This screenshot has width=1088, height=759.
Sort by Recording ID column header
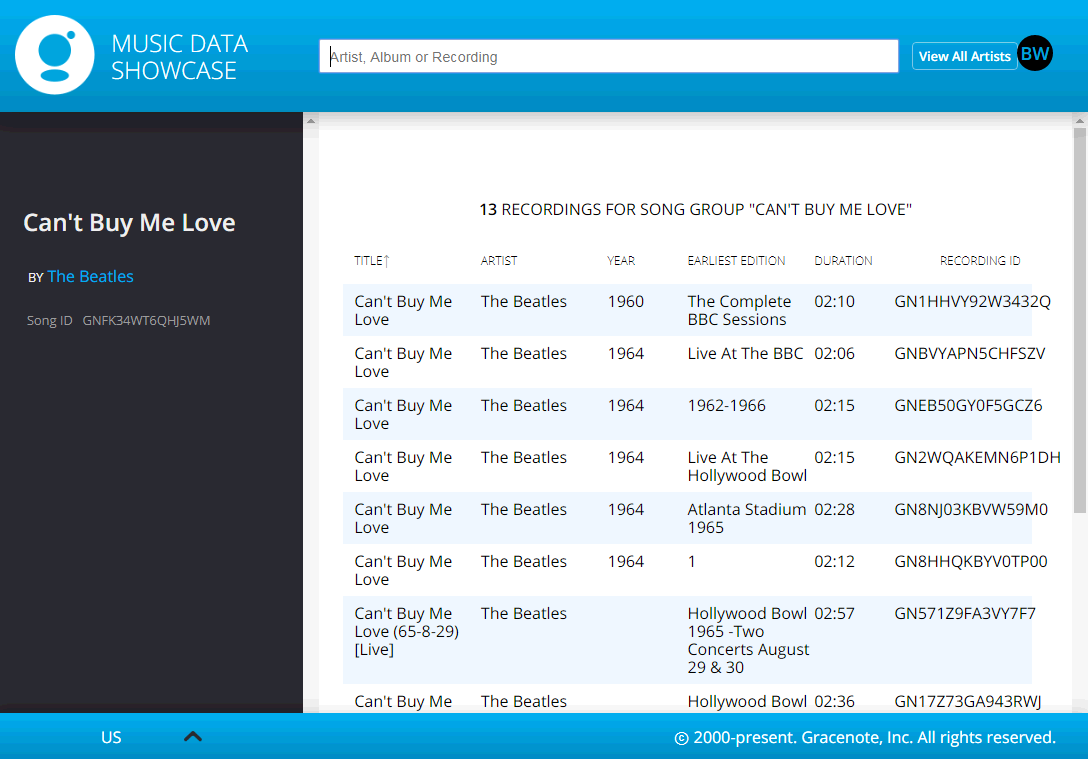(979, 261)
